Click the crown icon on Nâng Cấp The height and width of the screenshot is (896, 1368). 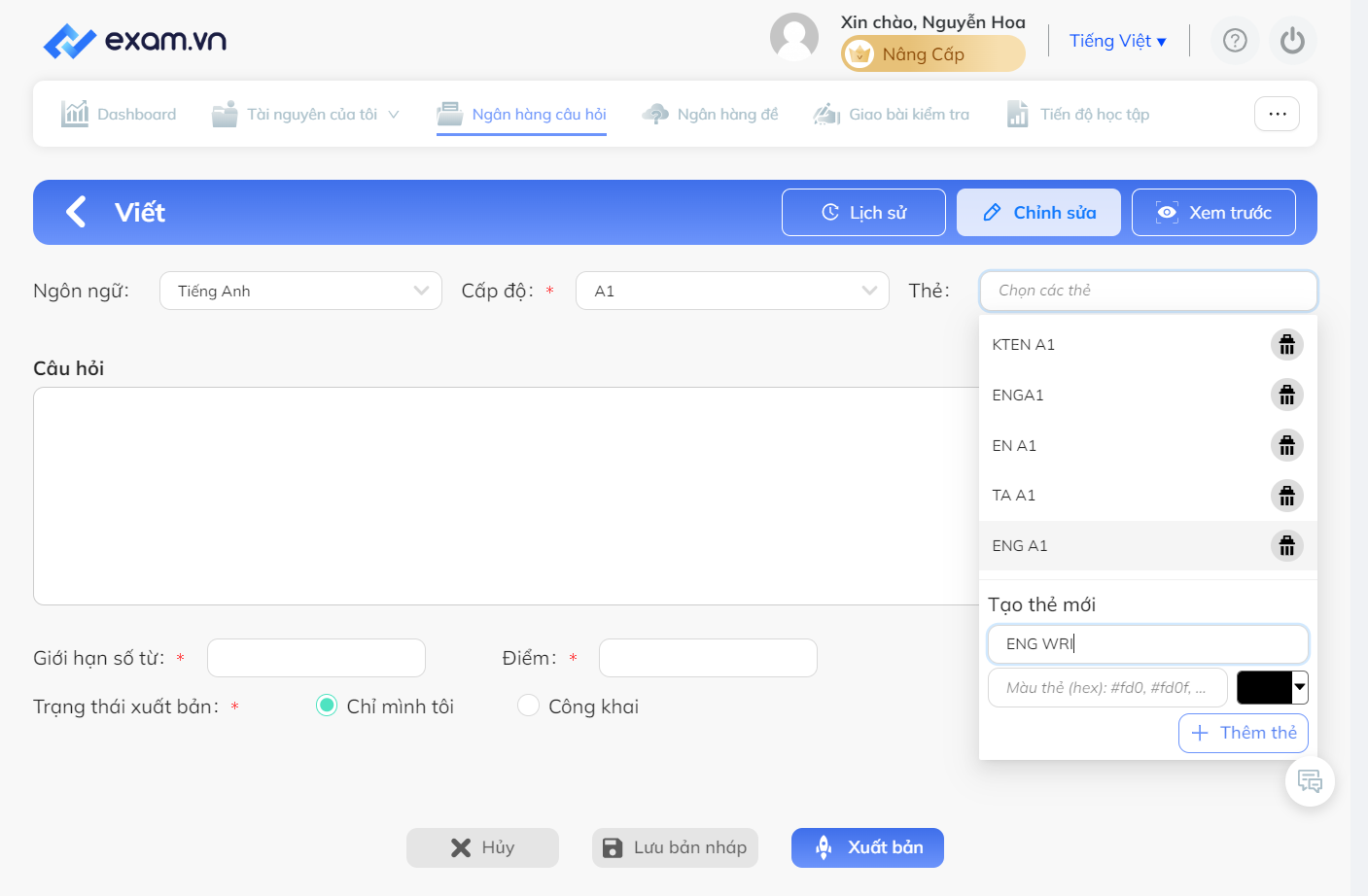tap(859, 54)
